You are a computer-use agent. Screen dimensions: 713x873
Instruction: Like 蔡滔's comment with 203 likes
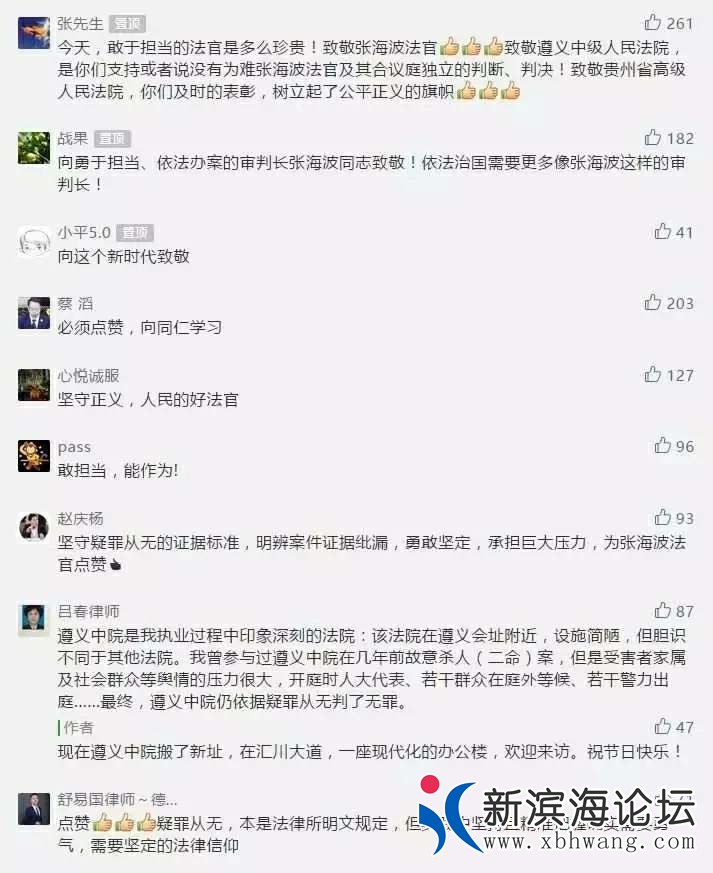tap(652, 302)
